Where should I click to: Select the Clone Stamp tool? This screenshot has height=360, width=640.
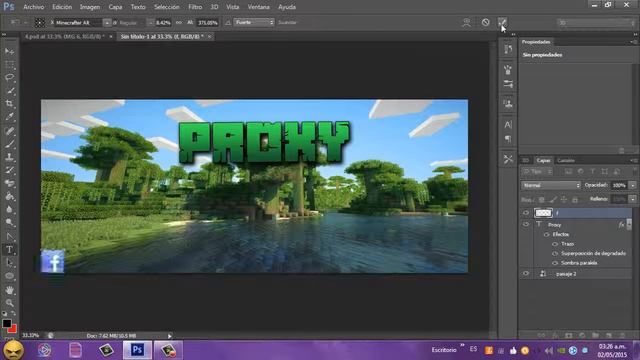(x=9, y=157)
